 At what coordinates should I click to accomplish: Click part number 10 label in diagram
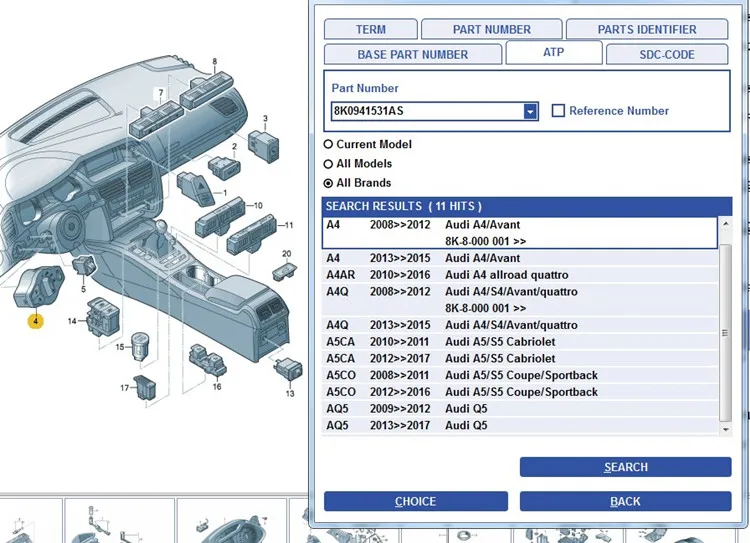[258, 205]
